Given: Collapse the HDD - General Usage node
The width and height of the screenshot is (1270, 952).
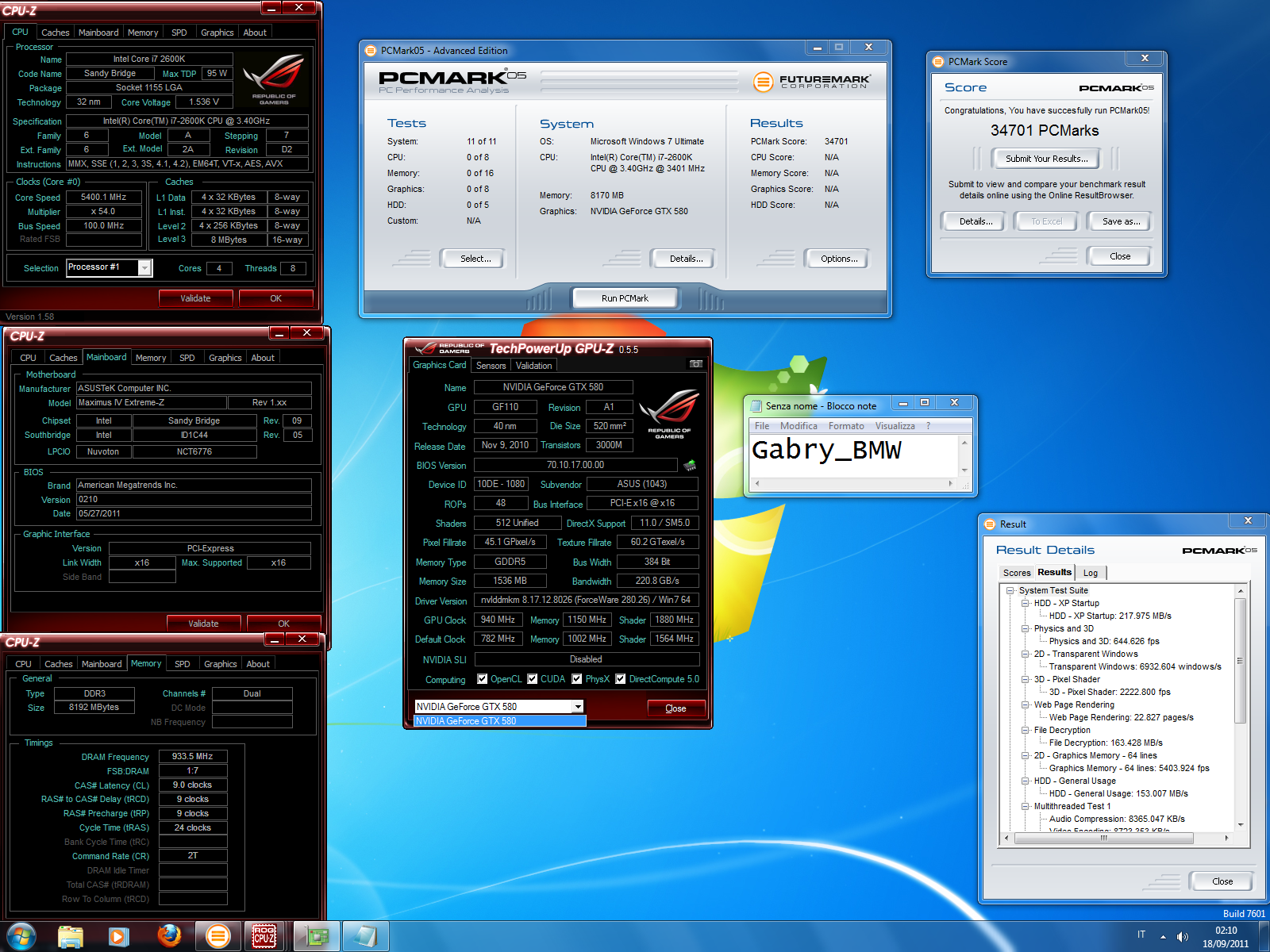Looking at the screenshot, I should tap(1026, 781).
